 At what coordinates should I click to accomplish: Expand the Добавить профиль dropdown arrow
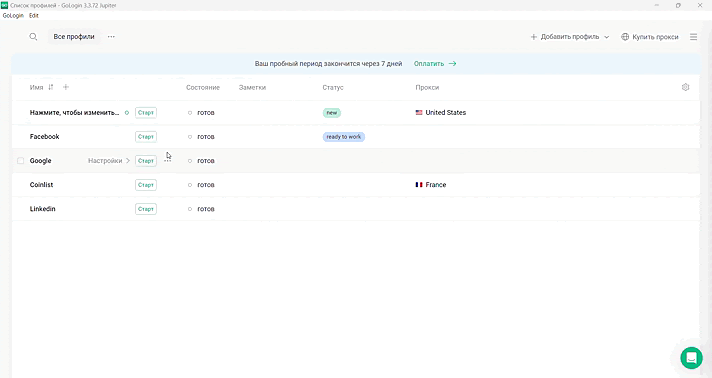click(x=607, y=37)
